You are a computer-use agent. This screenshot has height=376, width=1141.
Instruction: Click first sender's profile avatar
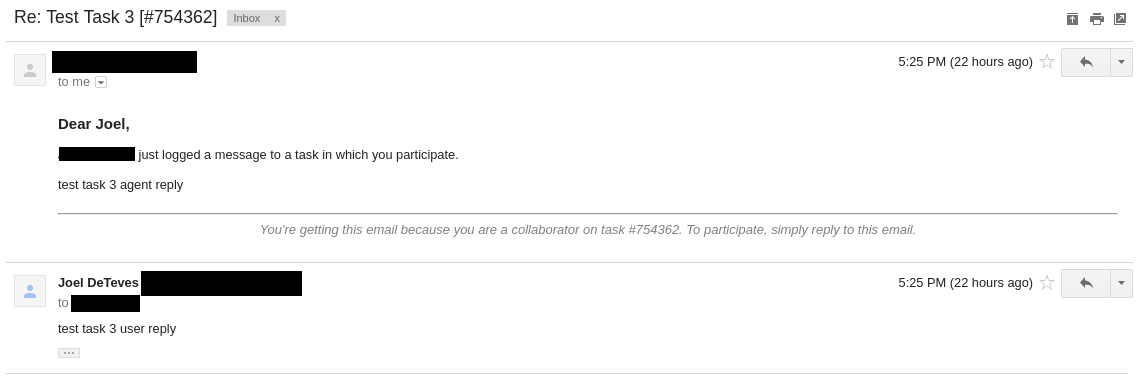click(30, 70)
